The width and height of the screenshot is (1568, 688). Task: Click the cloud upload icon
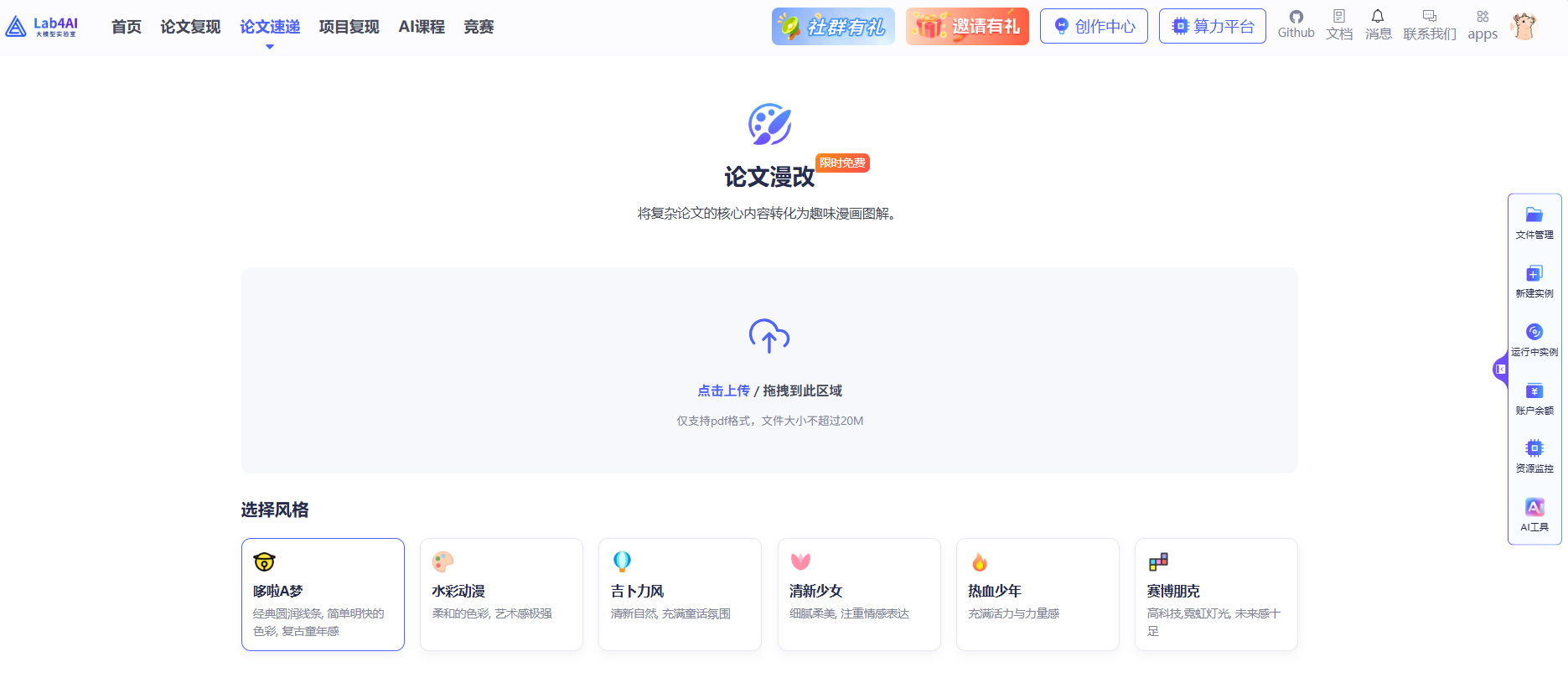[769, 336]
